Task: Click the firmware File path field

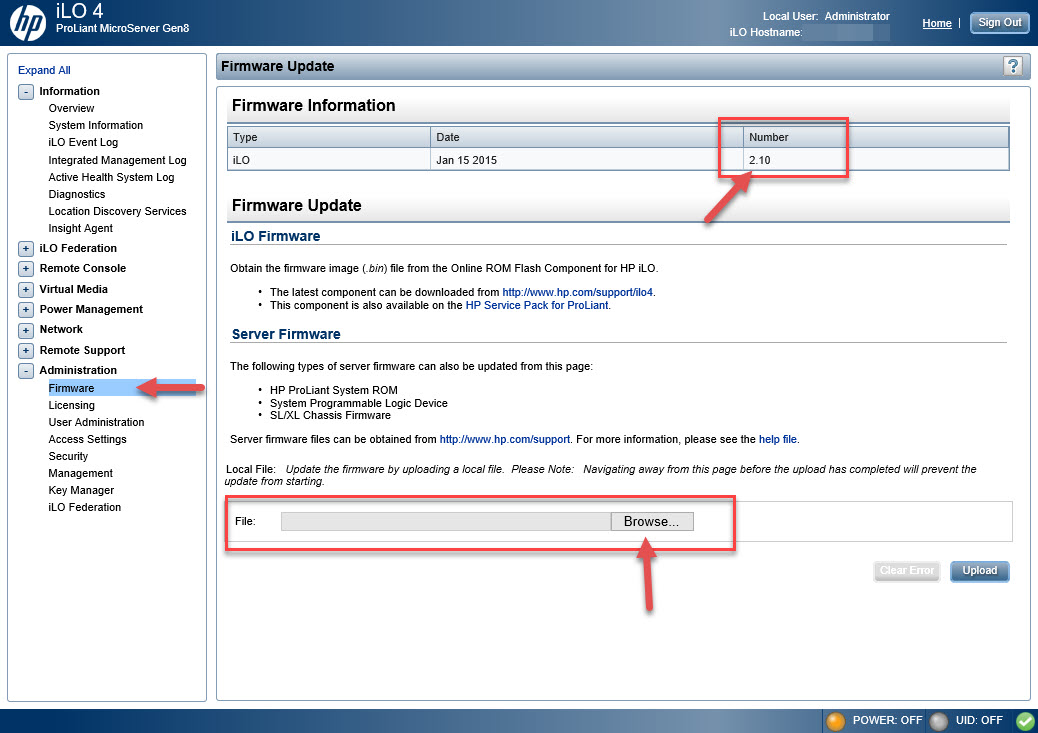Action: 445,522
